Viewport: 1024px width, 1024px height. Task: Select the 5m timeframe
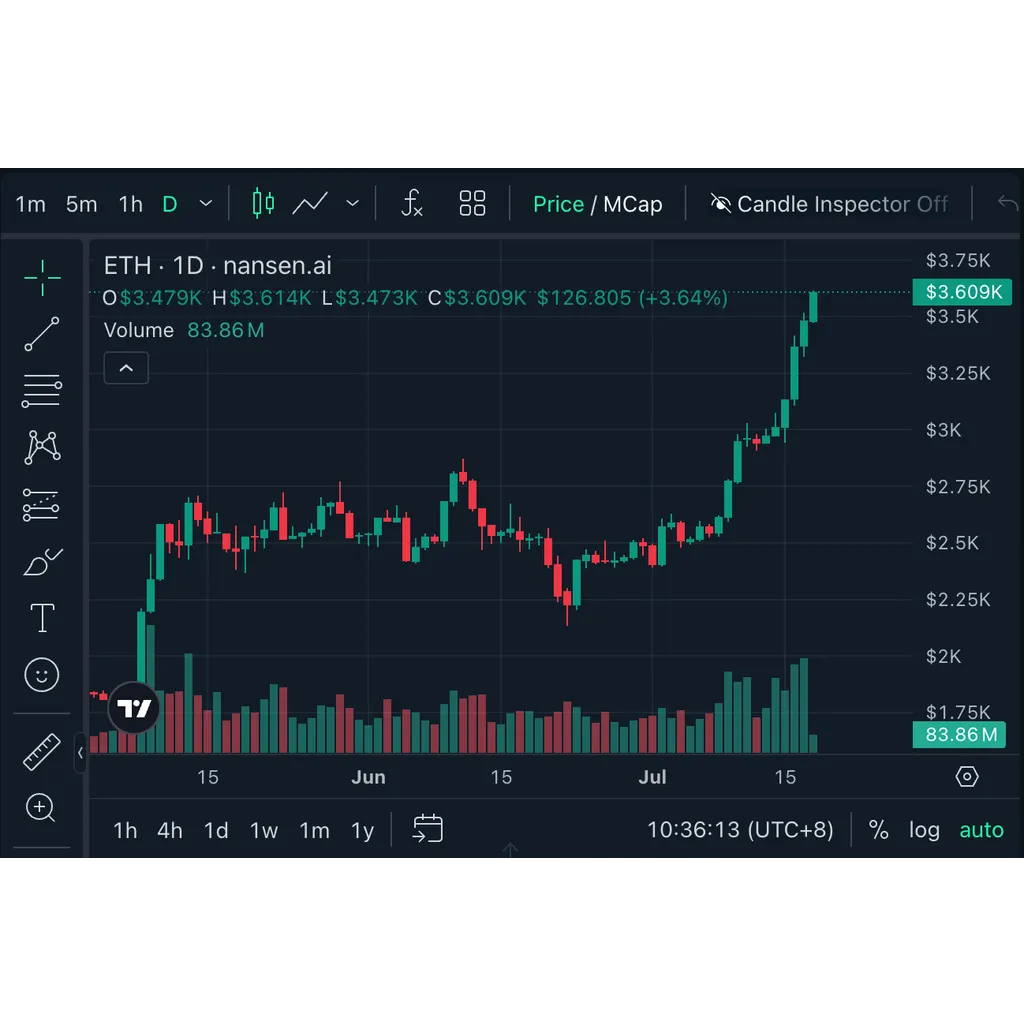[x=82, y=204]
